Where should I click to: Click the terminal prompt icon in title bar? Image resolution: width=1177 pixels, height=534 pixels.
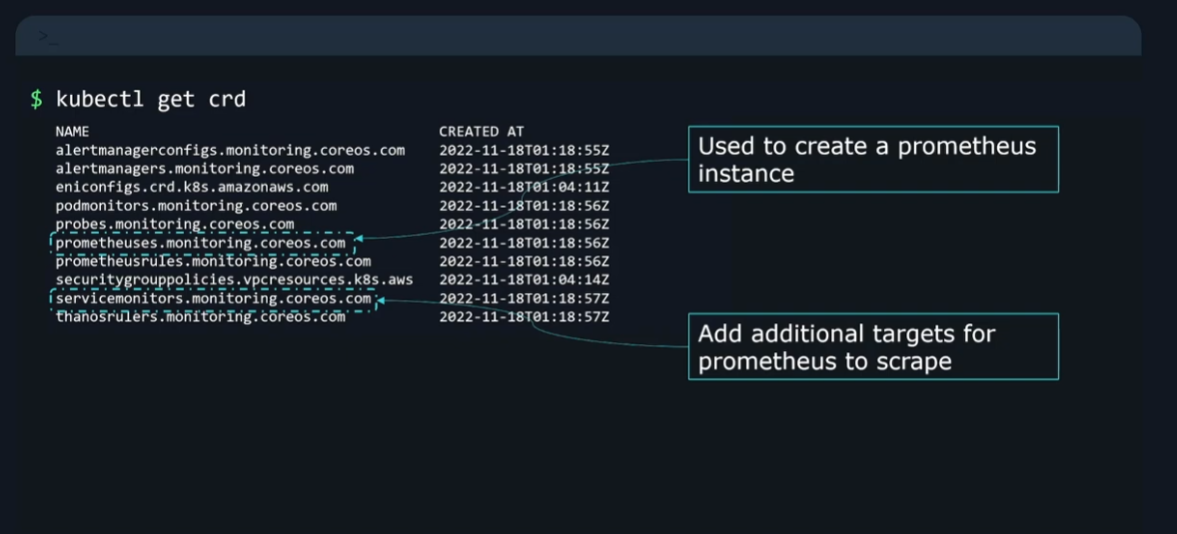click(x=48, y=37)
